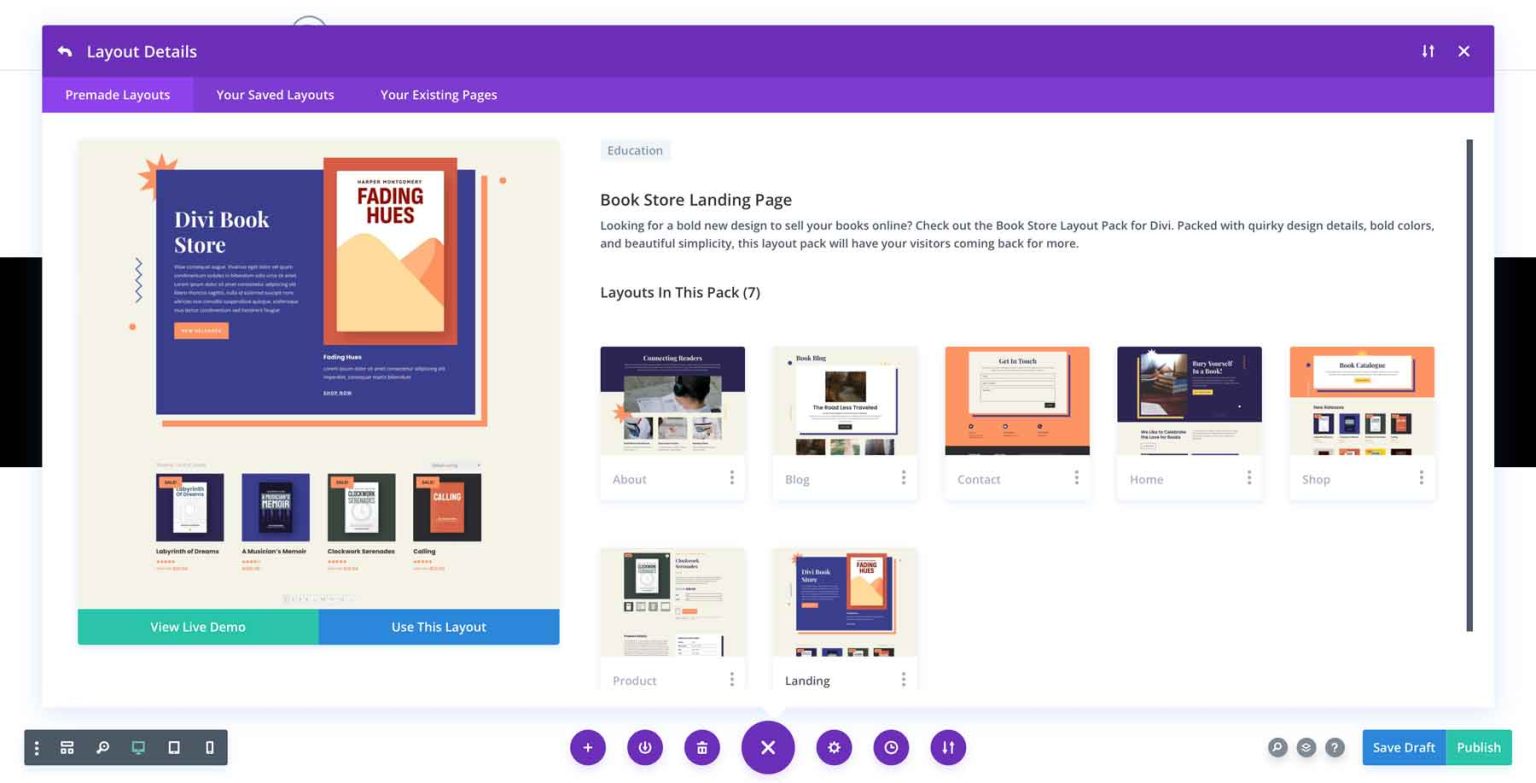Click the plus icon to add content

(587, 747)
